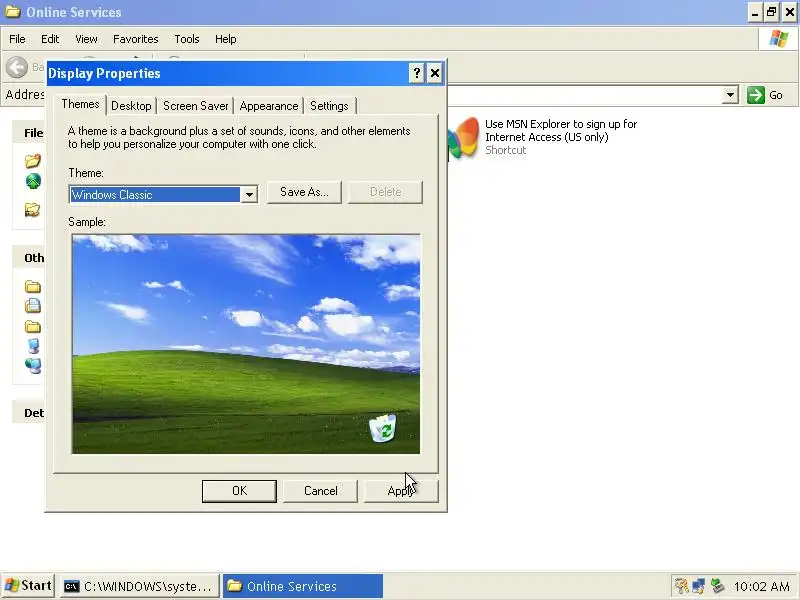Open the Edit menu

[50, 39]
